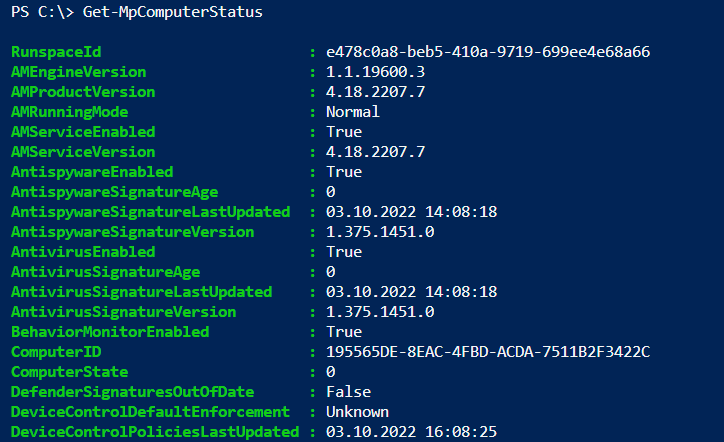This screenshot has height=442, width=724.
Task: Click AMRunningMode value Normal
Action: (353, 112)
